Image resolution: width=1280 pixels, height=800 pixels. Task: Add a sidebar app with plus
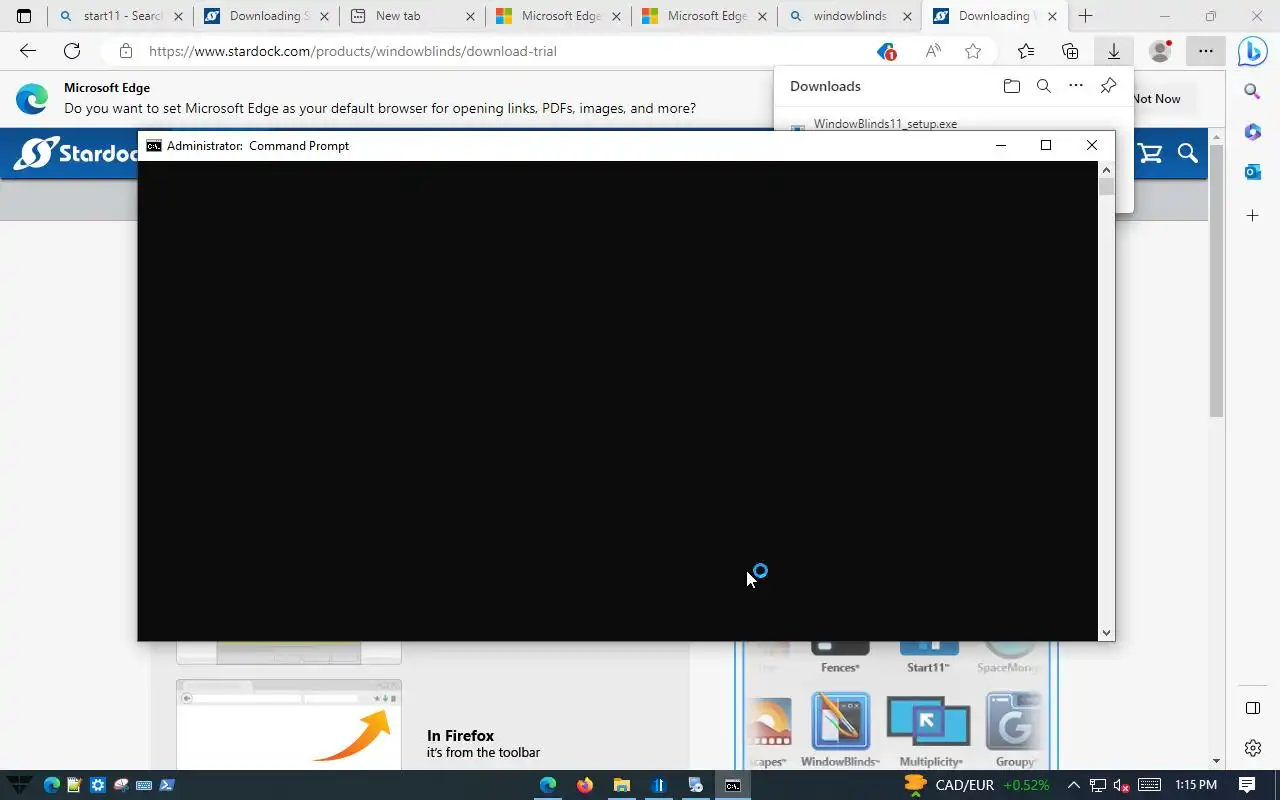[x=1252, y=215]
